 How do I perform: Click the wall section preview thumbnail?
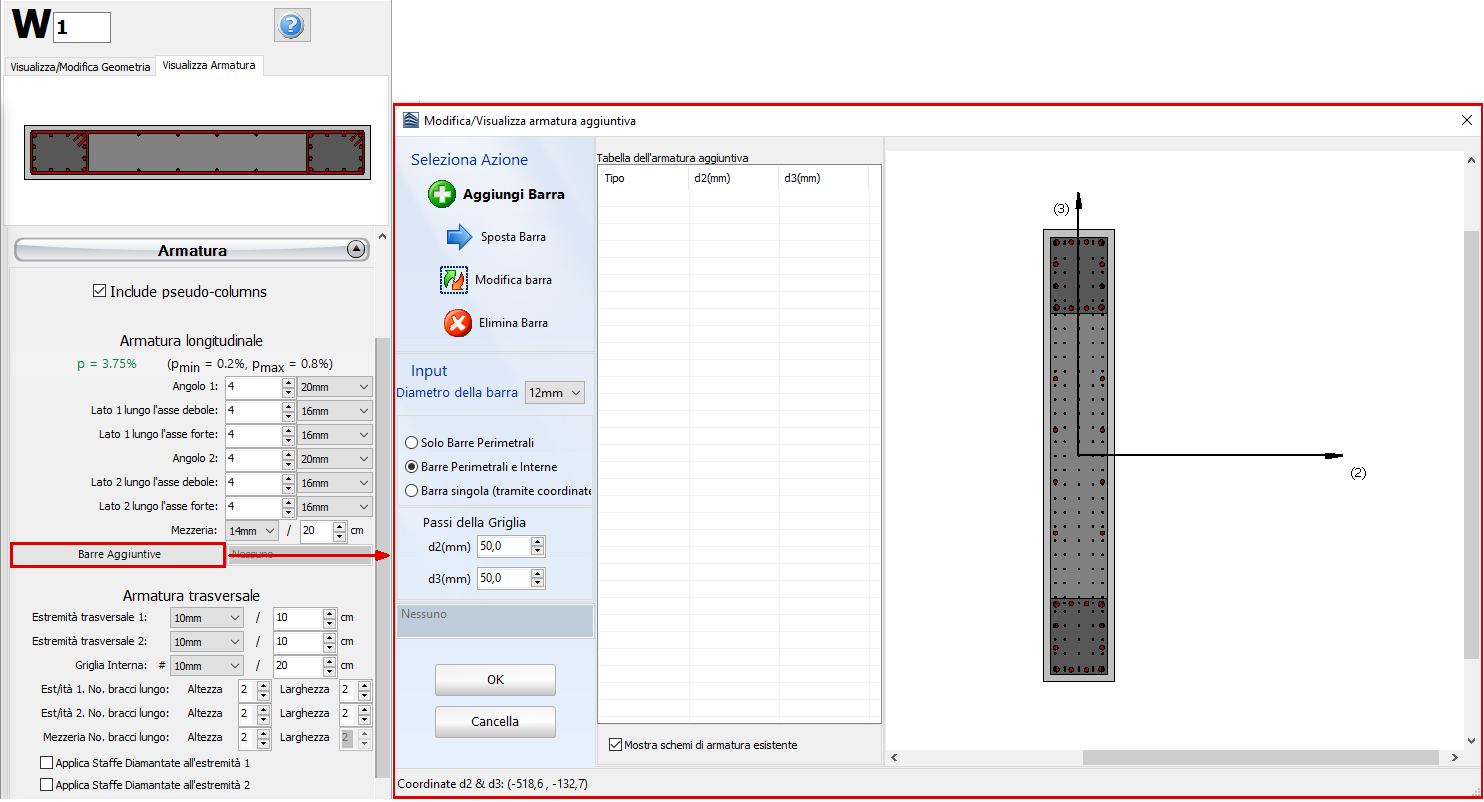pyautogui.click(x=197, y=152)
